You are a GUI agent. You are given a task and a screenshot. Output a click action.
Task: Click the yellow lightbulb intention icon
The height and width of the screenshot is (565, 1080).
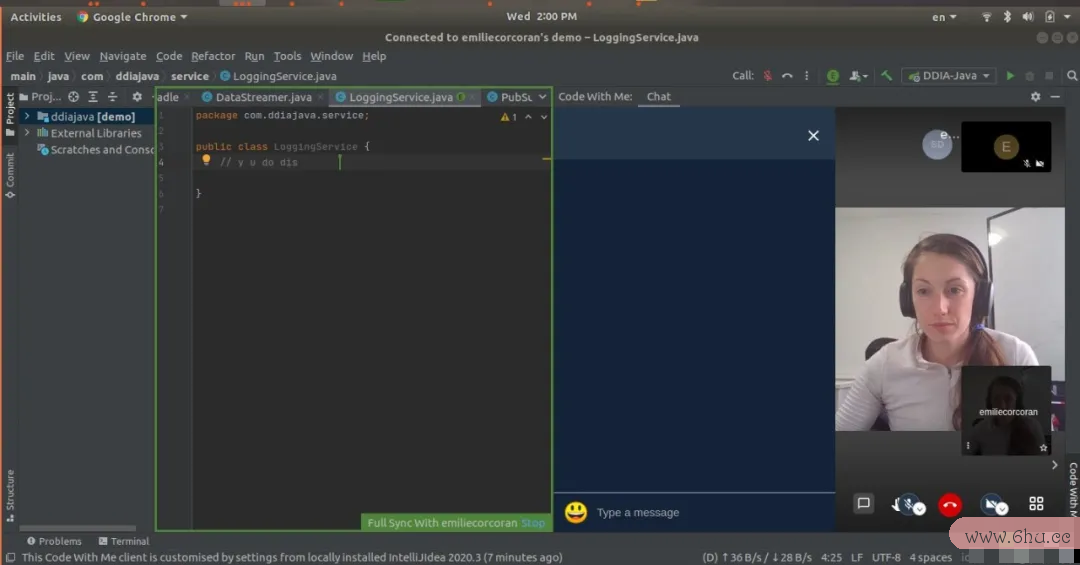point(206,161)
